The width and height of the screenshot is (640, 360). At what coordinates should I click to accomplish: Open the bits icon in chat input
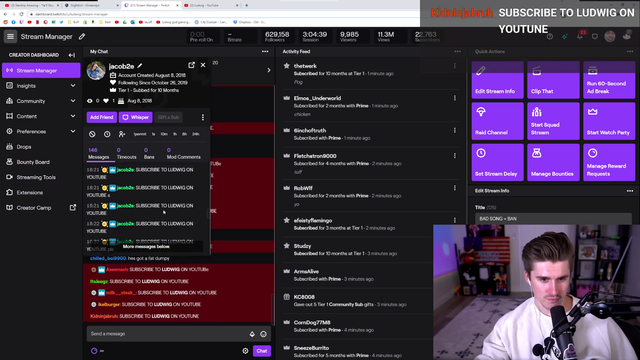[x=252, y=334]
